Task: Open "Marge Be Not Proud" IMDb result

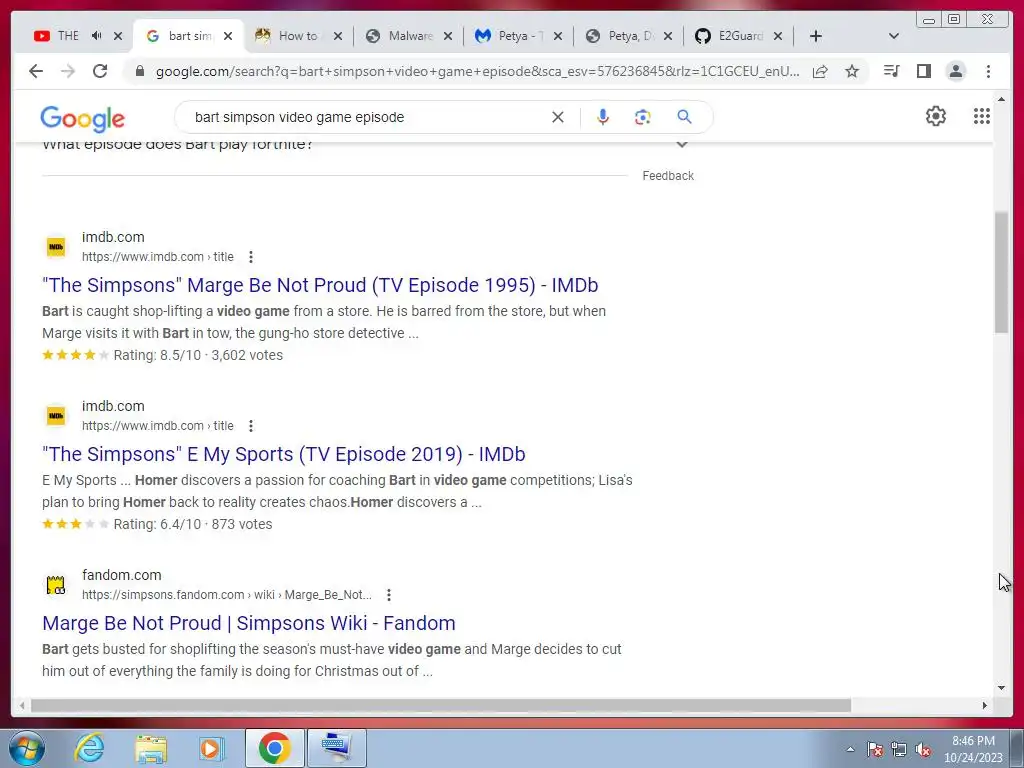Action: (320, 285)
